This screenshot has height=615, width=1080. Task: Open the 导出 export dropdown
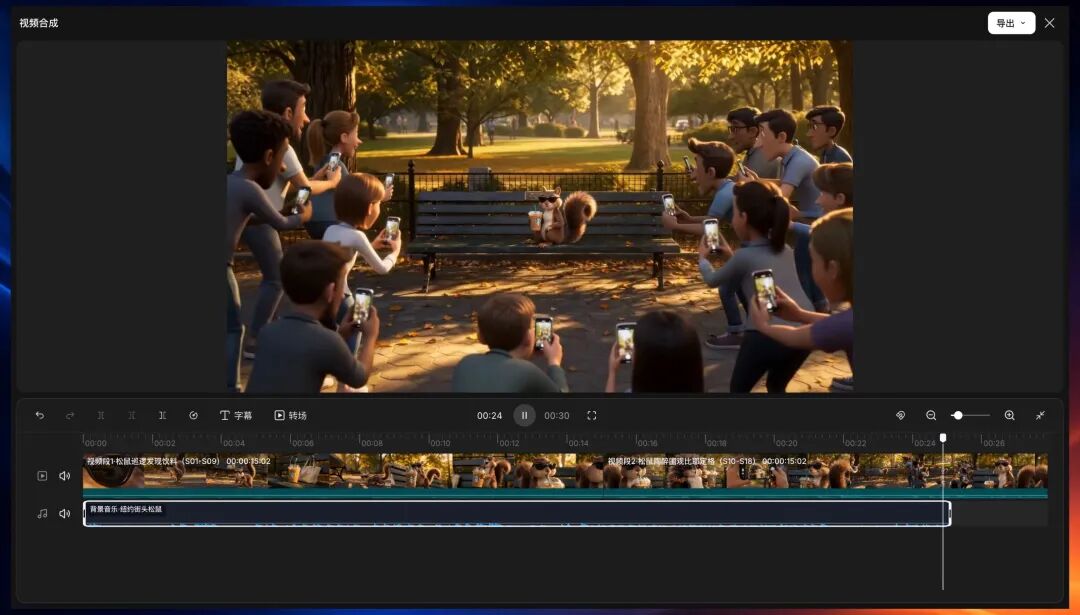pyautogui.click(x=1011, y=23)
